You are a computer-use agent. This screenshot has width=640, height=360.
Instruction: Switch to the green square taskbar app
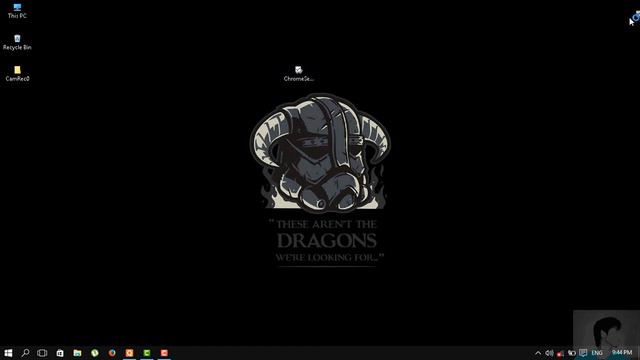pyautogui.click(x=147, y=353)
